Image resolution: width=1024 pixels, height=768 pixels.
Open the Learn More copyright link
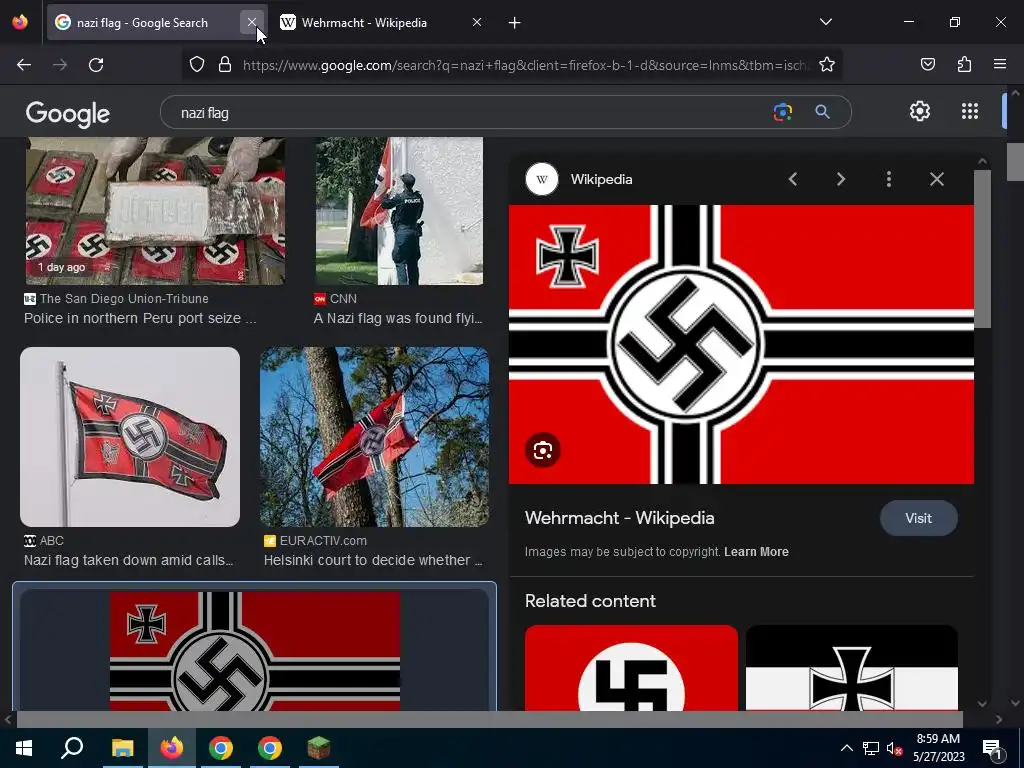(x=756, y=552)
